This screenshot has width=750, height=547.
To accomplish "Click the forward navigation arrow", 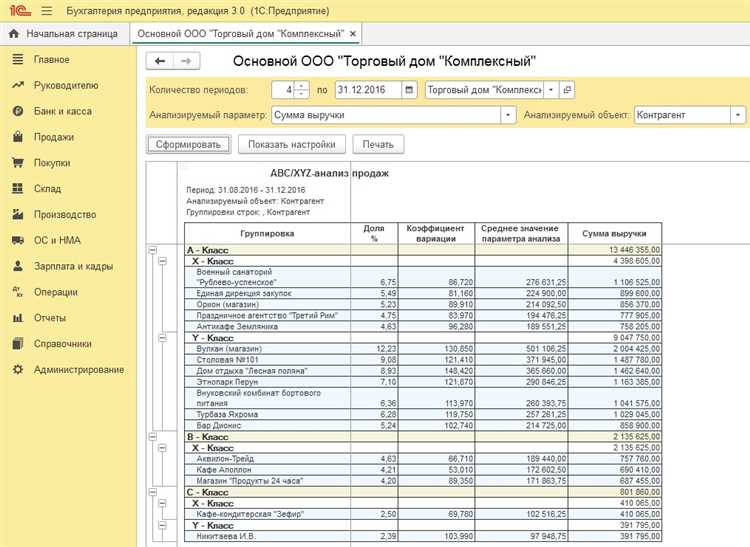I will (182, 61).
